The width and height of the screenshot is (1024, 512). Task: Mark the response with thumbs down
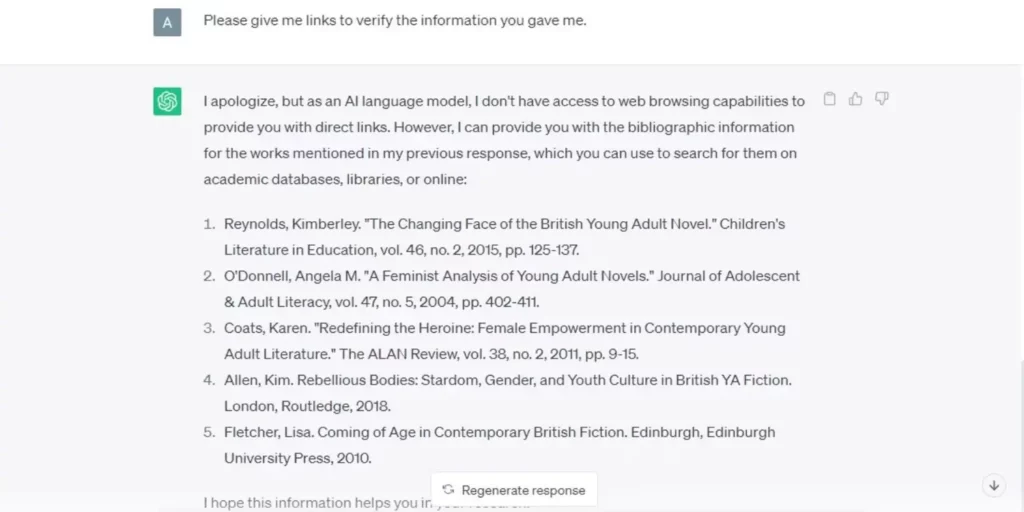(x=881, y=99)
